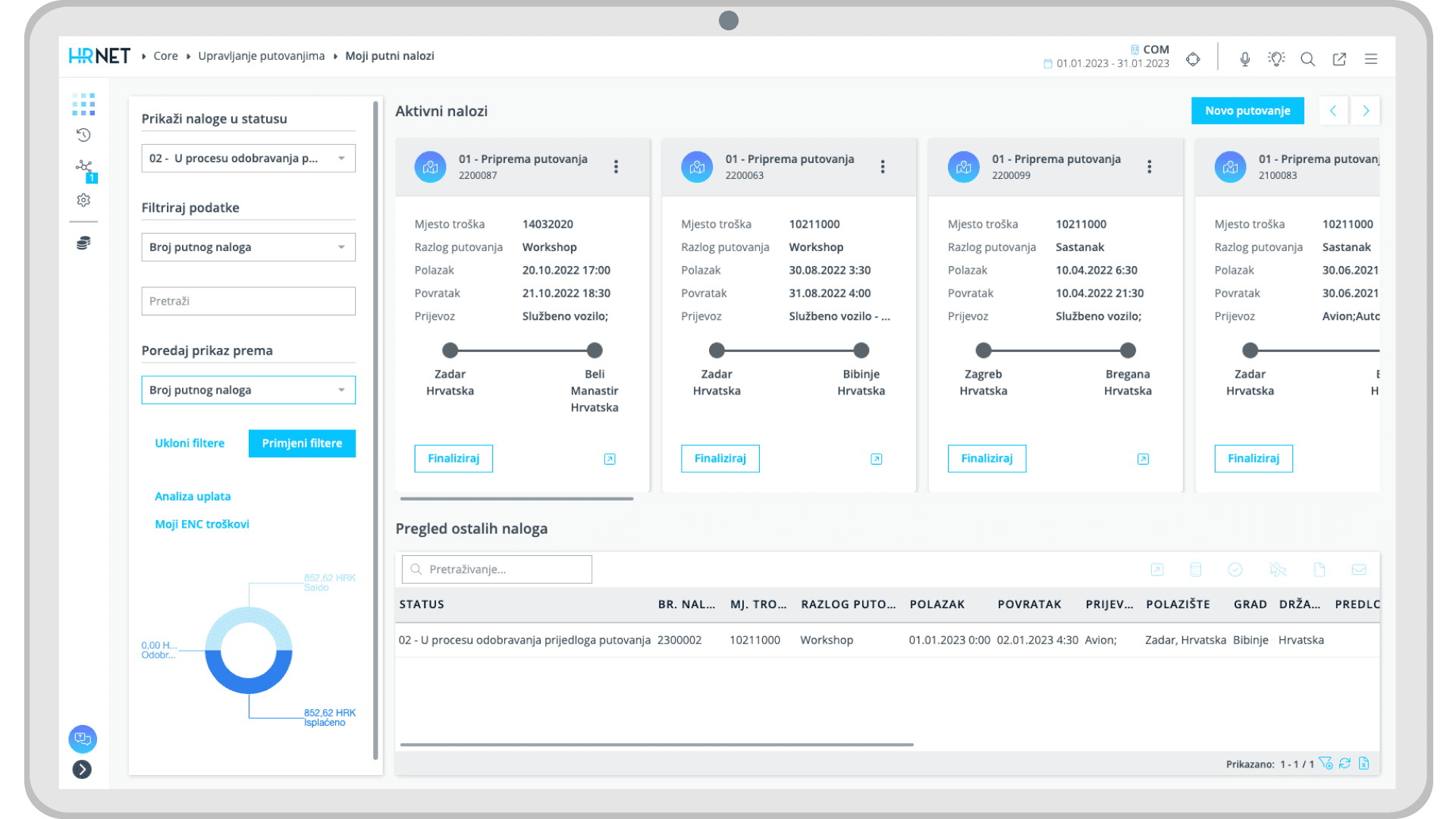
Task: Go to 'Core' in breadcrumb
Action: [x=165, y=56]
